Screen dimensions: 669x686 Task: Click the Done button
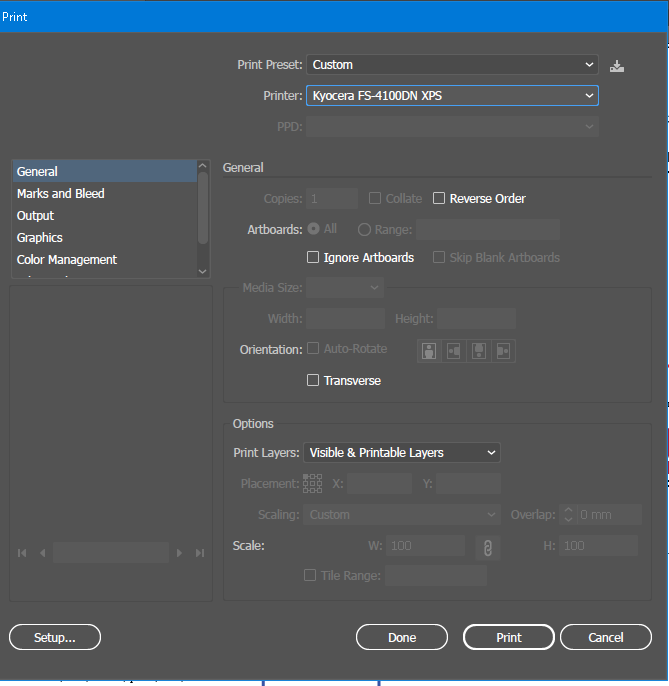pos(402,637)
